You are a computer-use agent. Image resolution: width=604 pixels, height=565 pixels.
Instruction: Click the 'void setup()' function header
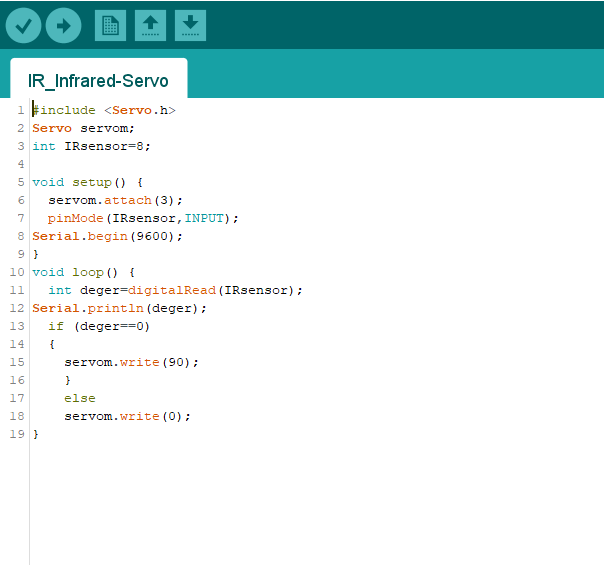click(x=88, y=182)
